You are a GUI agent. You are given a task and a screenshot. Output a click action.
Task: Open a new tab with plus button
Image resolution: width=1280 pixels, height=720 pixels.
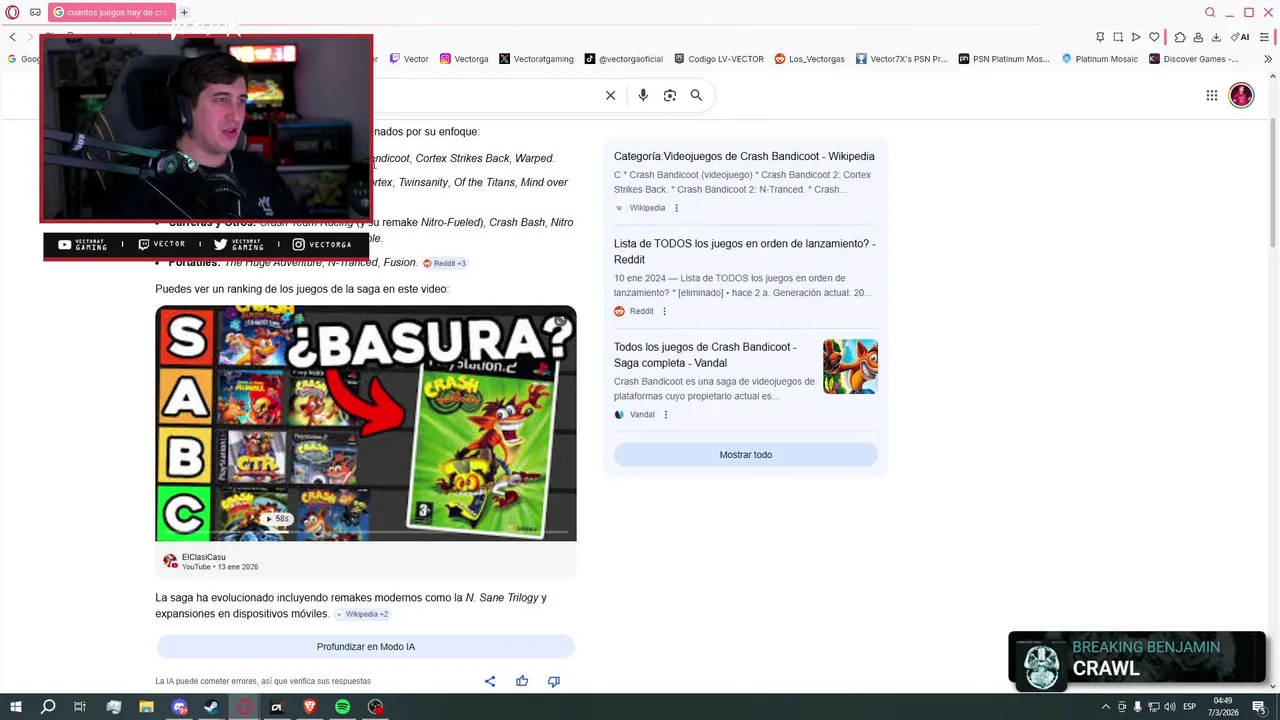(x=184, y=13)
